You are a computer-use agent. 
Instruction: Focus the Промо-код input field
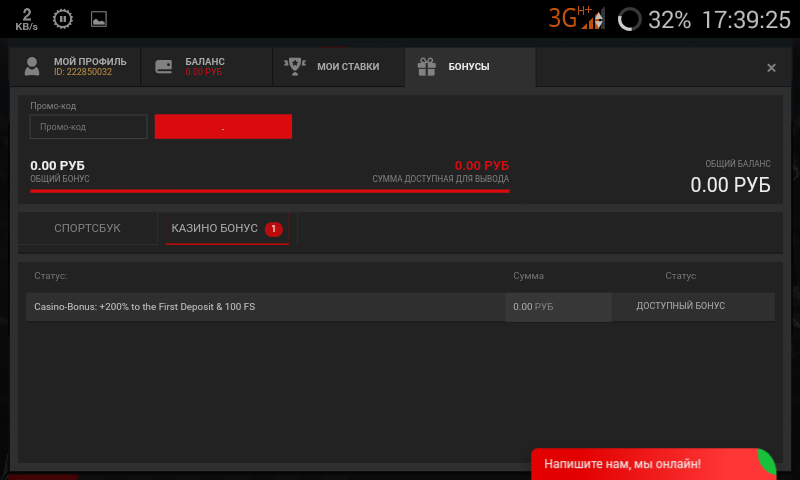pos(88,127)
